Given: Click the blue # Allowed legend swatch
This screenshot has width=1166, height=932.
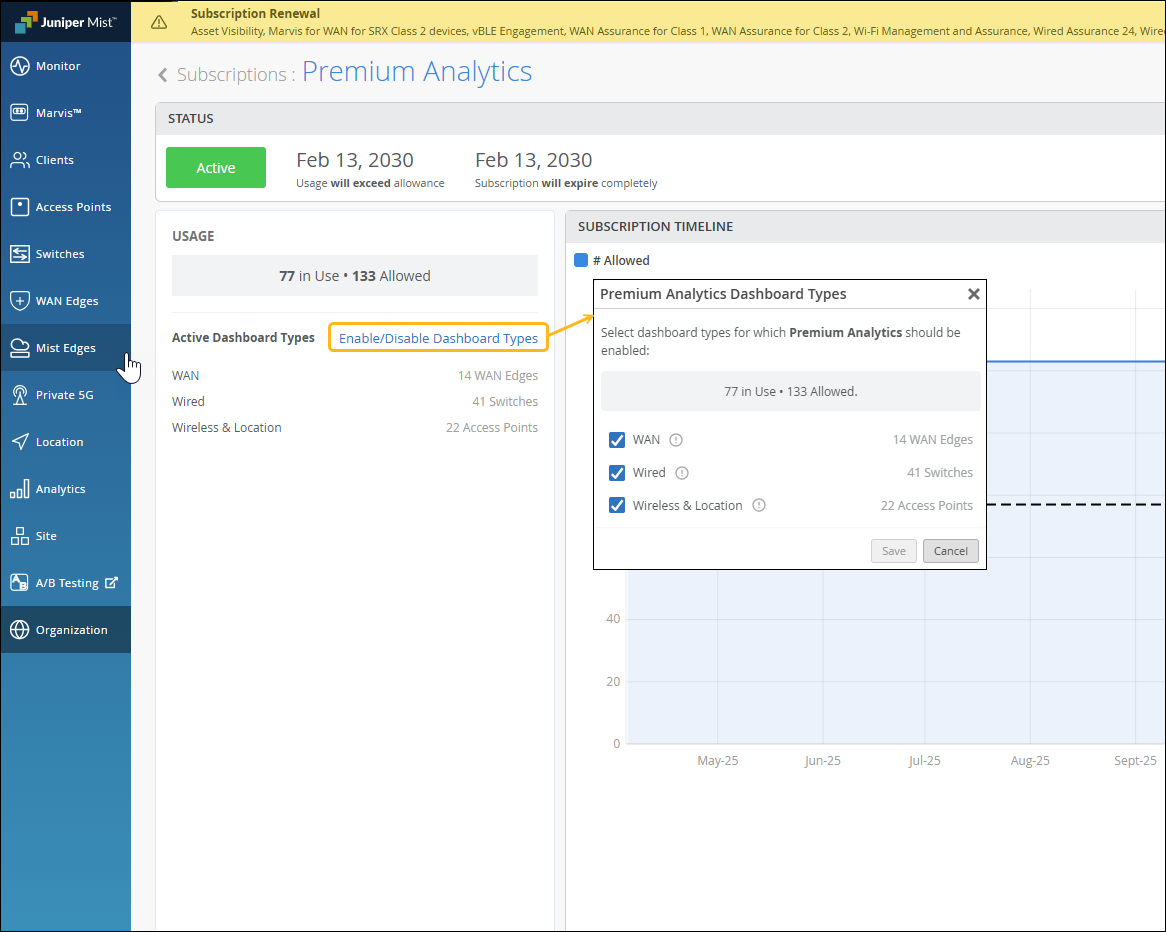Looking at the screenshot, I should (x=581, y=260).
